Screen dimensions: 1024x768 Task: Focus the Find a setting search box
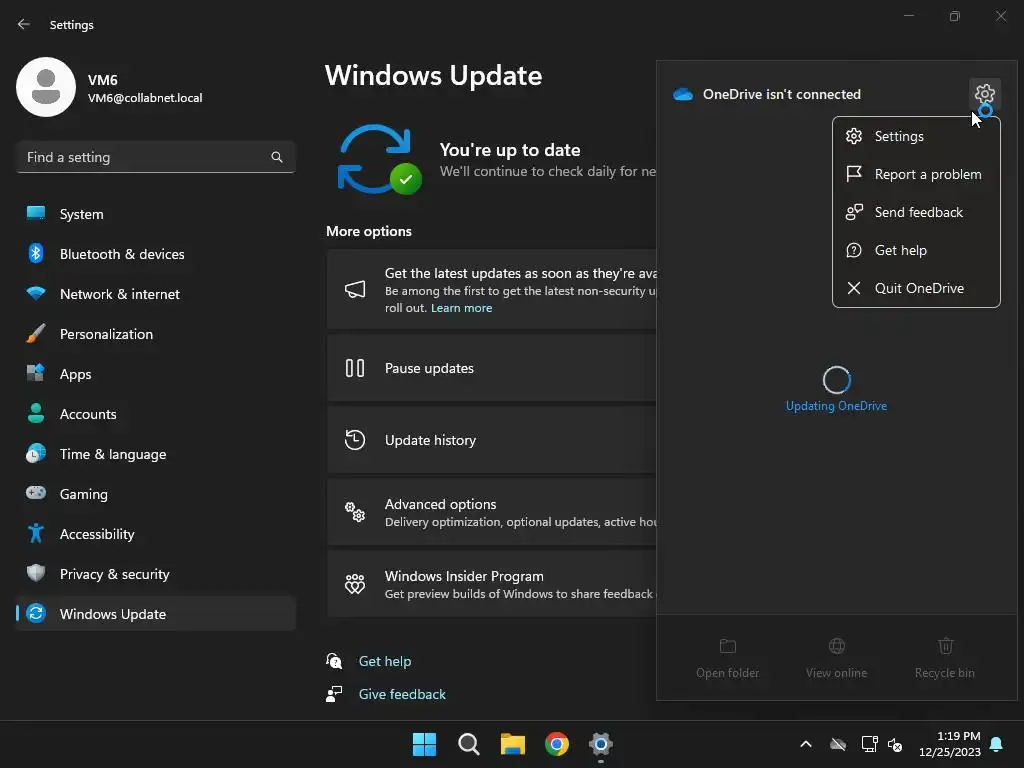(155, 157)
